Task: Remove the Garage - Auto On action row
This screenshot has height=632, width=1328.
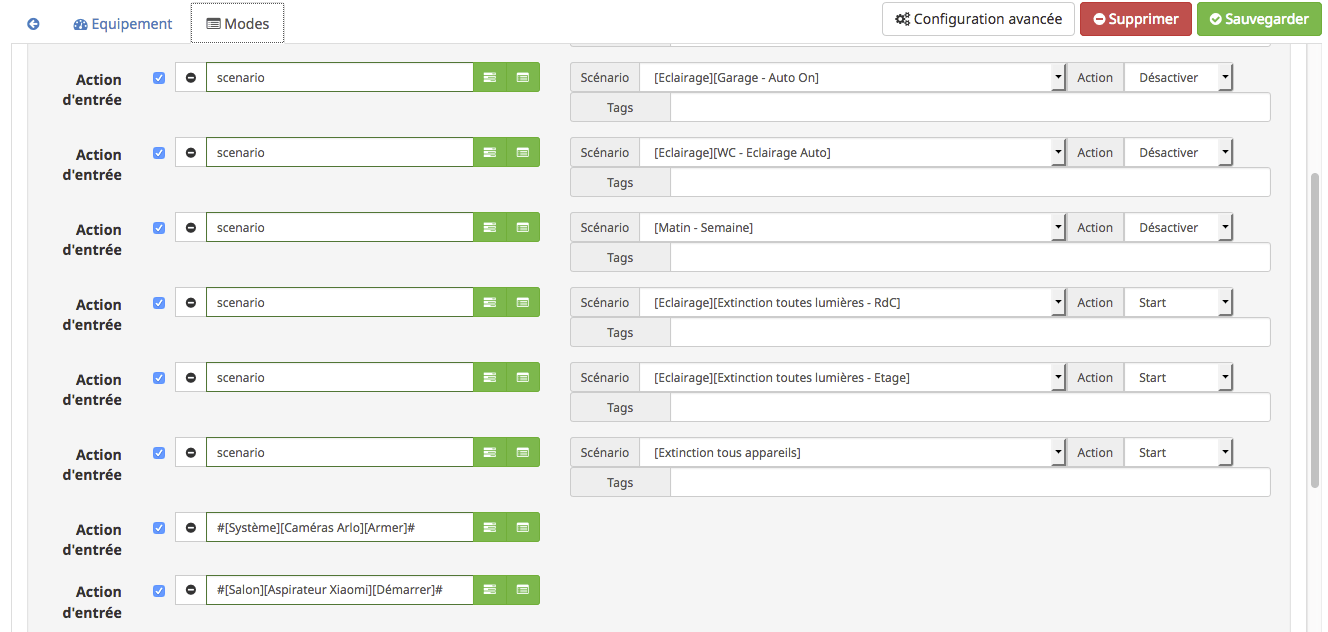Action: point(191,77)
